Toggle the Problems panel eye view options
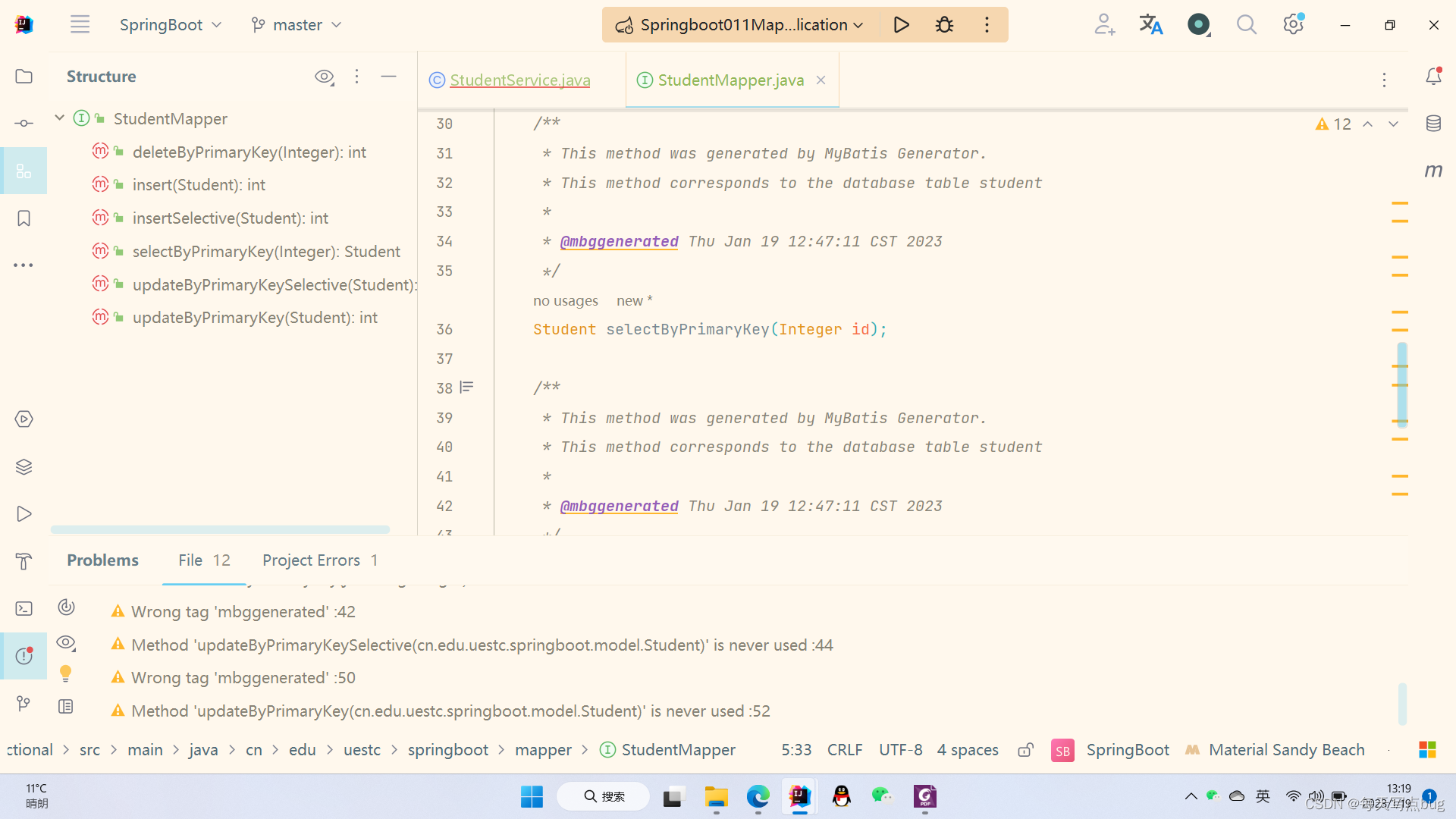Viewport: 1456px width, 819px height. click(x=66, y=643)
